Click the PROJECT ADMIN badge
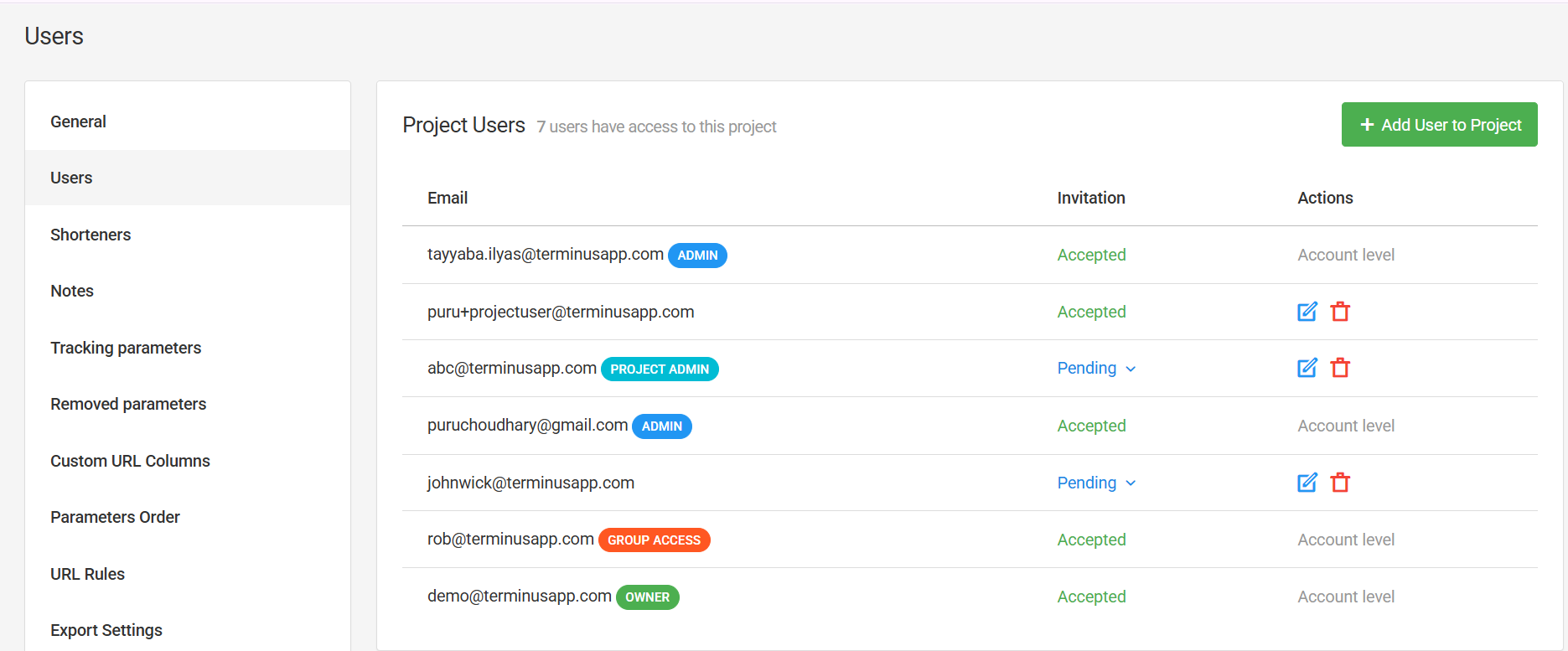 tap(660, 369)
